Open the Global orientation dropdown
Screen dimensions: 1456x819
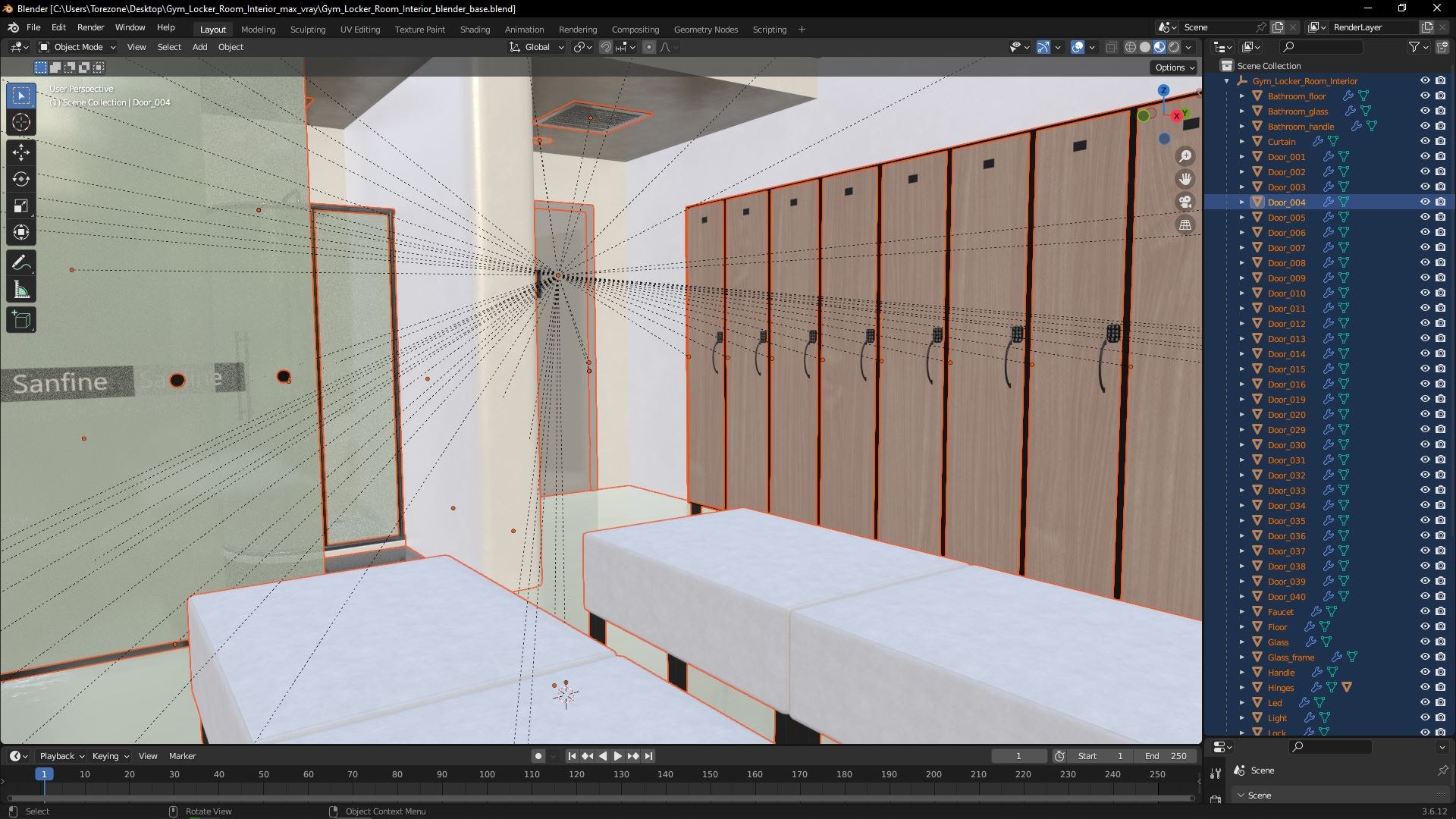[537, 47]
